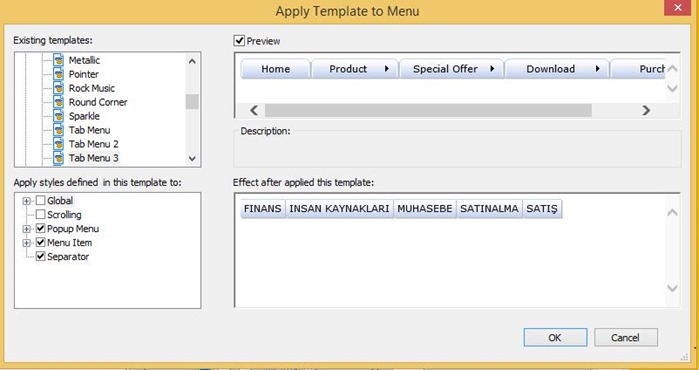Image resolution: width=699 pixels, height=370 pixels.
Task: Click the Tab Menu 2 template icon
Action: pos(58,144)
